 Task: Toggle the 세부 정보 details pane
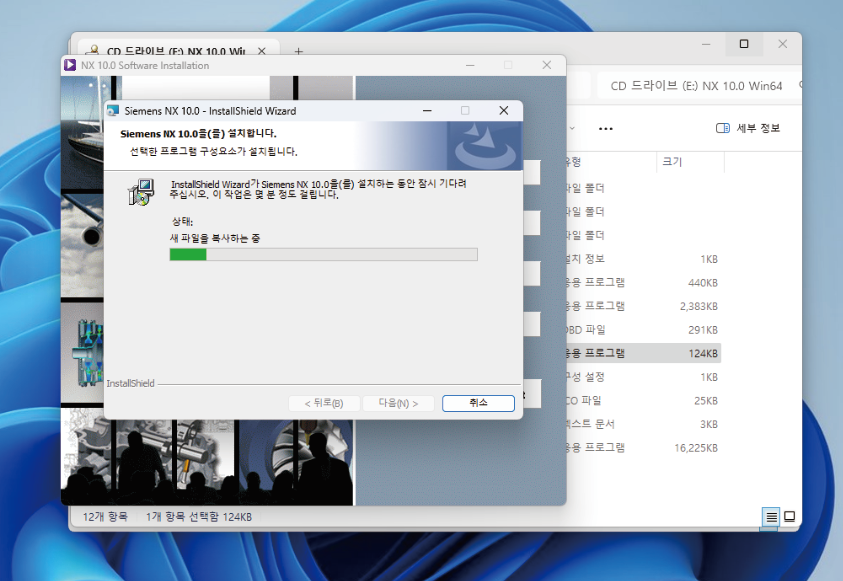[748, 128]
